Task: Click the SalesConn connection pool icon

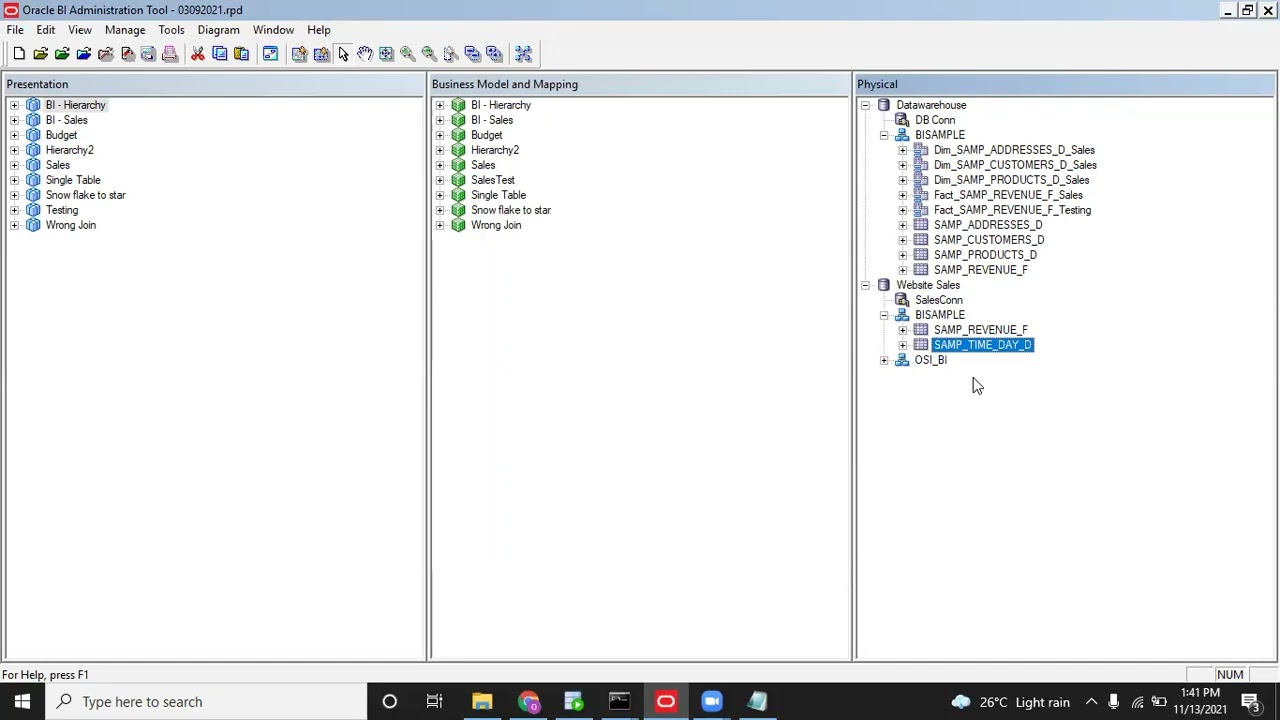Action: (x=902, y=300)
